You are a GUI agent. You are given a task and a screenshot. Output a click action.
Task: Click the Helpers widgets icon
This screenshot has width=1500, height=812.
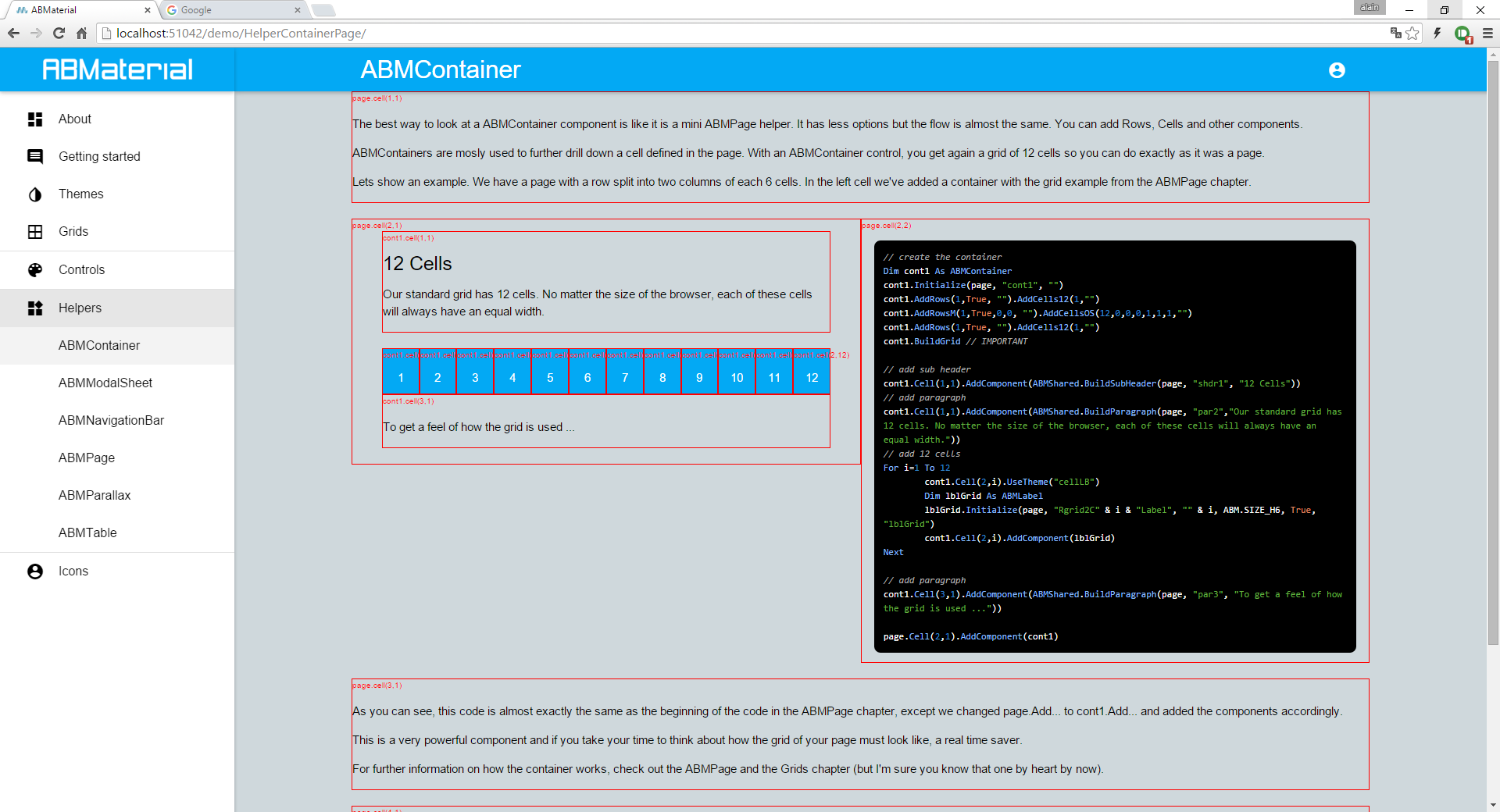click(x=35, y=308)
